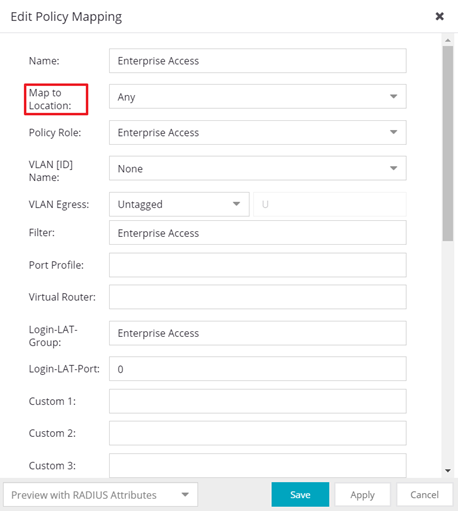The height and width of the screenshot is (511, 458).
Task: Expand the Map to Location dropdown arrow
Action: click(393, 96)
